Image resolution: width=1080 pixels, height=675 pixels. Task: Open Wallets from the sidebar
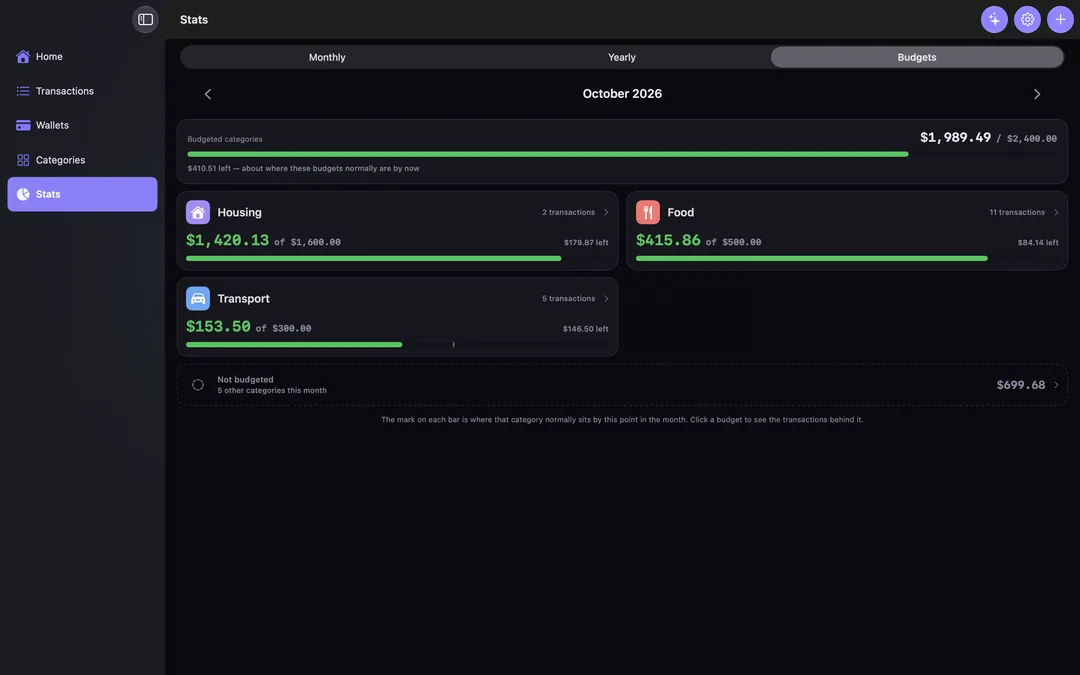pyautogui.click(x=83, y=125)
